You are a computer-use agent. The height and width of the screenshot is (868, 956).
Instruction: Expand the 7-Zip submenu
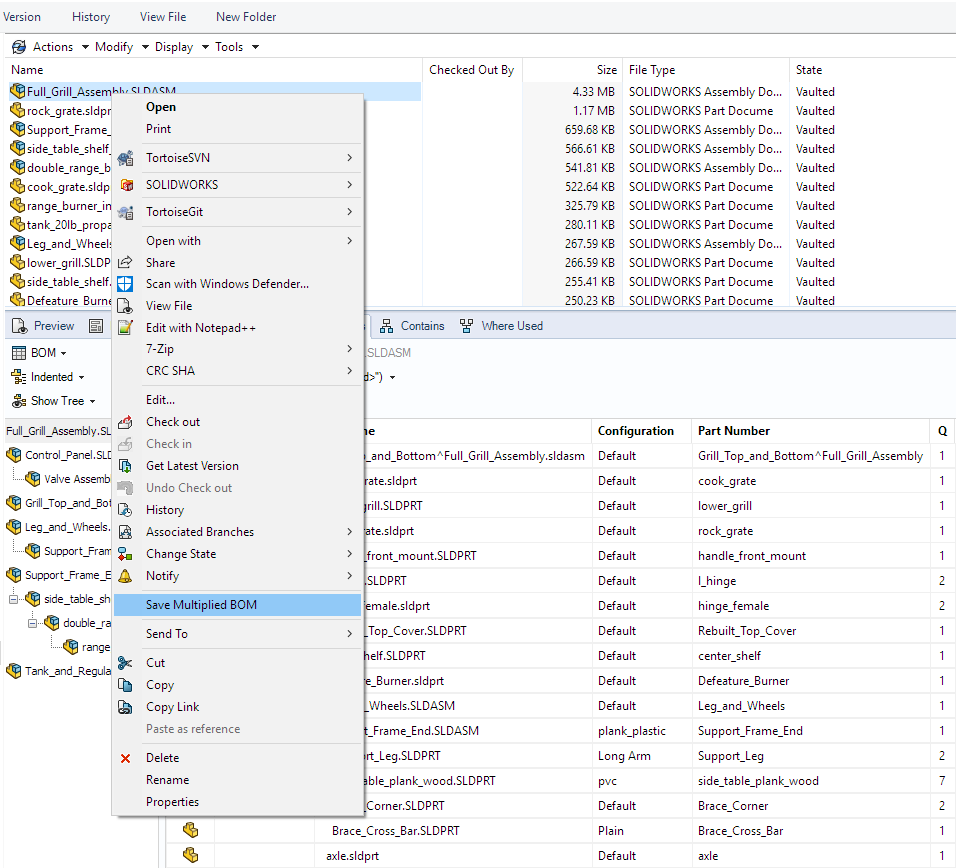pos(238,349)
